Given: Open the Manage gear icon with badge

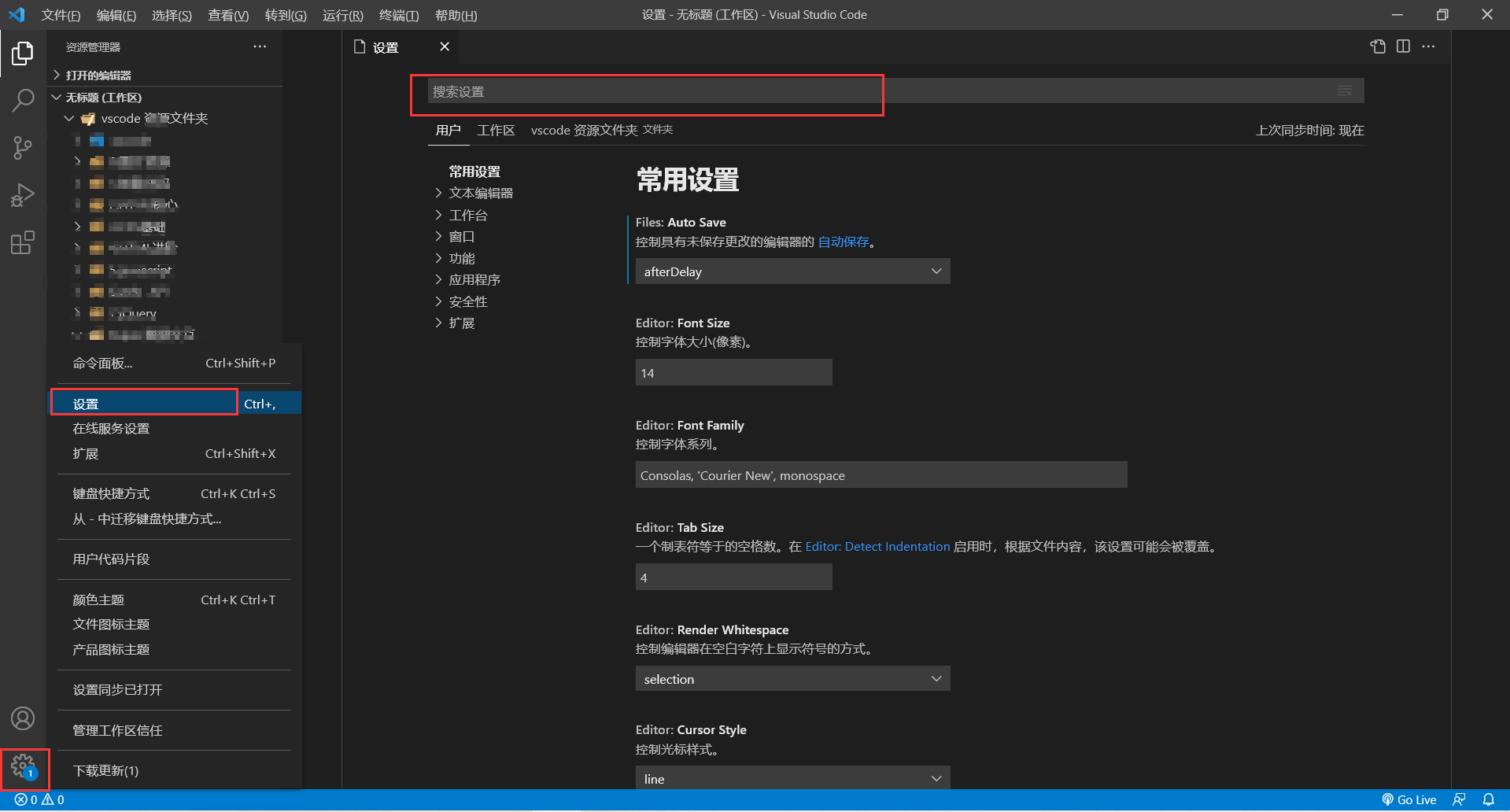Looking at the screenshot, I should [x=23, y=767].
